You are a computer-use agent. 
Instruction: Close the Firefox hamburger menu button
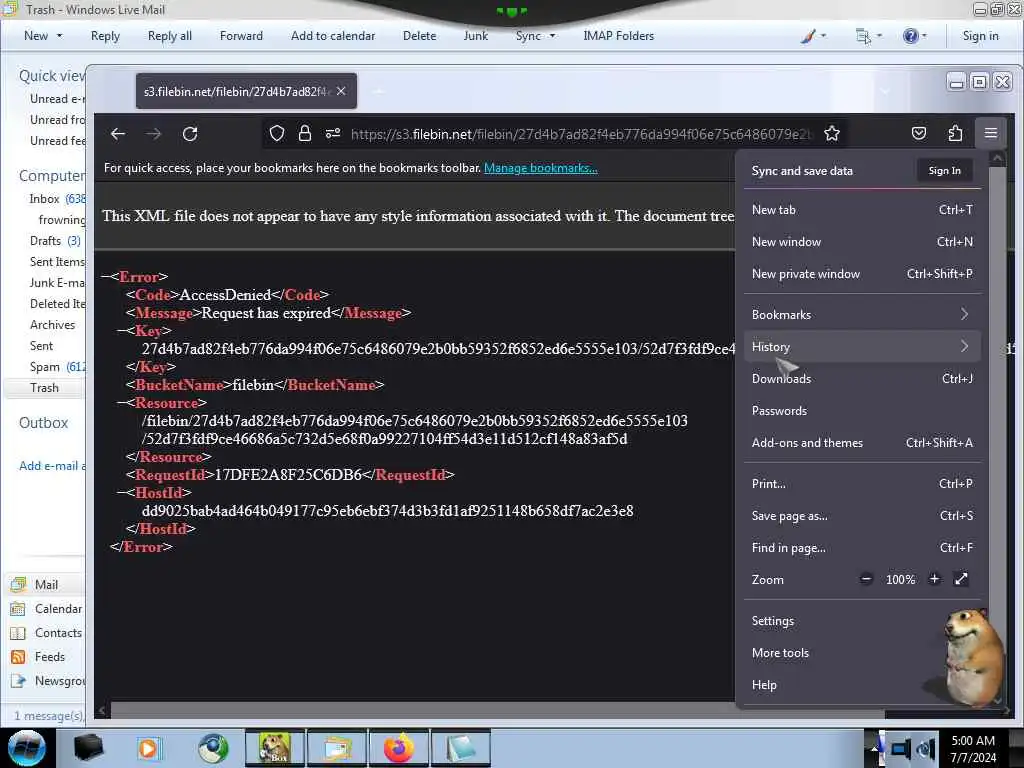click(991, 134)
